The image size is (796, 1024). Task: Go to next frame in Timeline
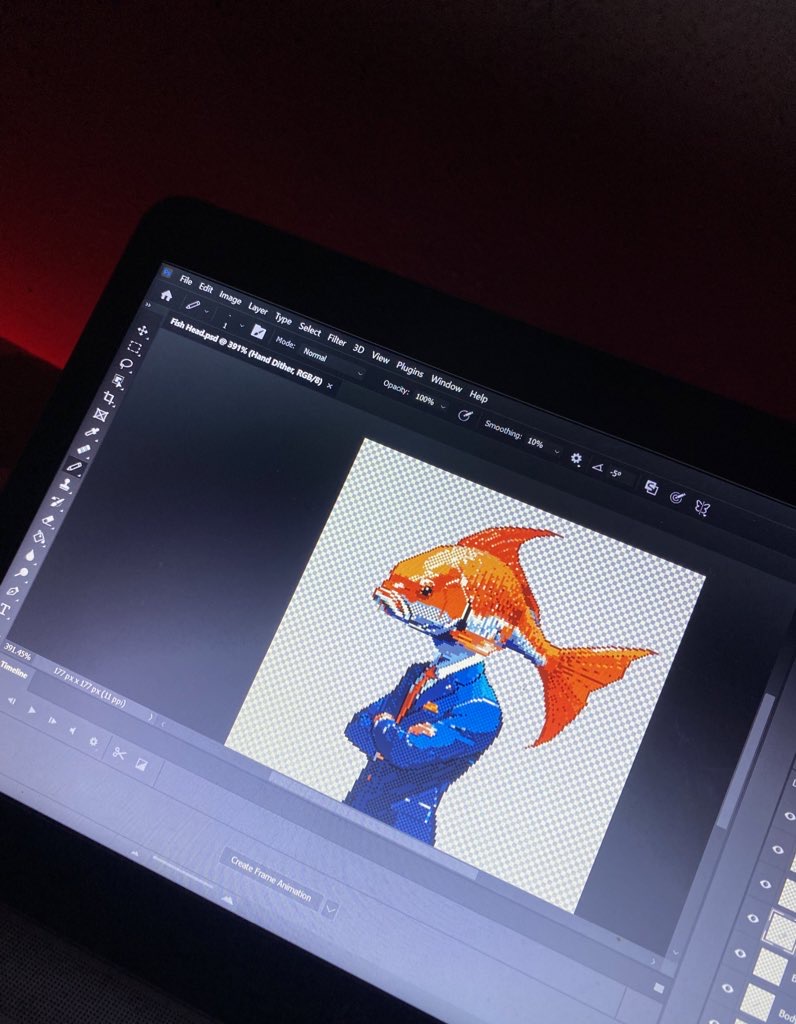coord(52,720)
